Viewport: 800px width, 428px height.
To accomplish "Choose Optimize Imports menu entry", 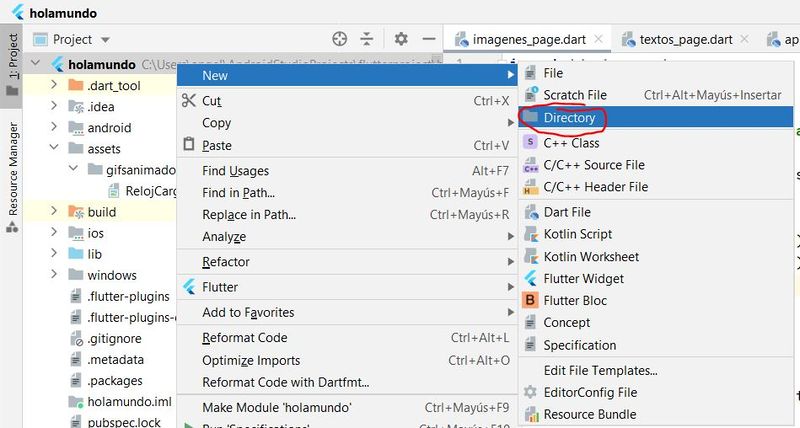I will point(347,360).
